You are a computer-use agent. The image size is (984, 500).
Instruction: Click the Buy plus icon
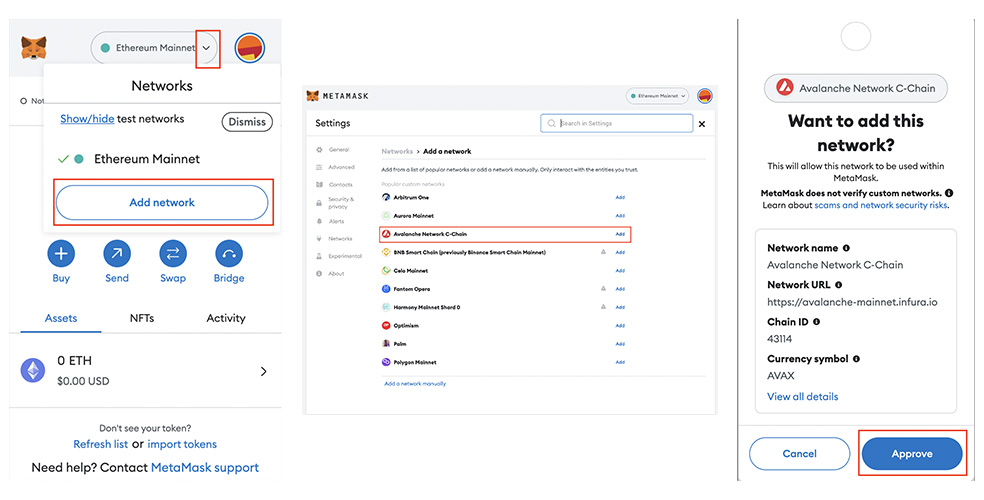(x=61, y=253)
